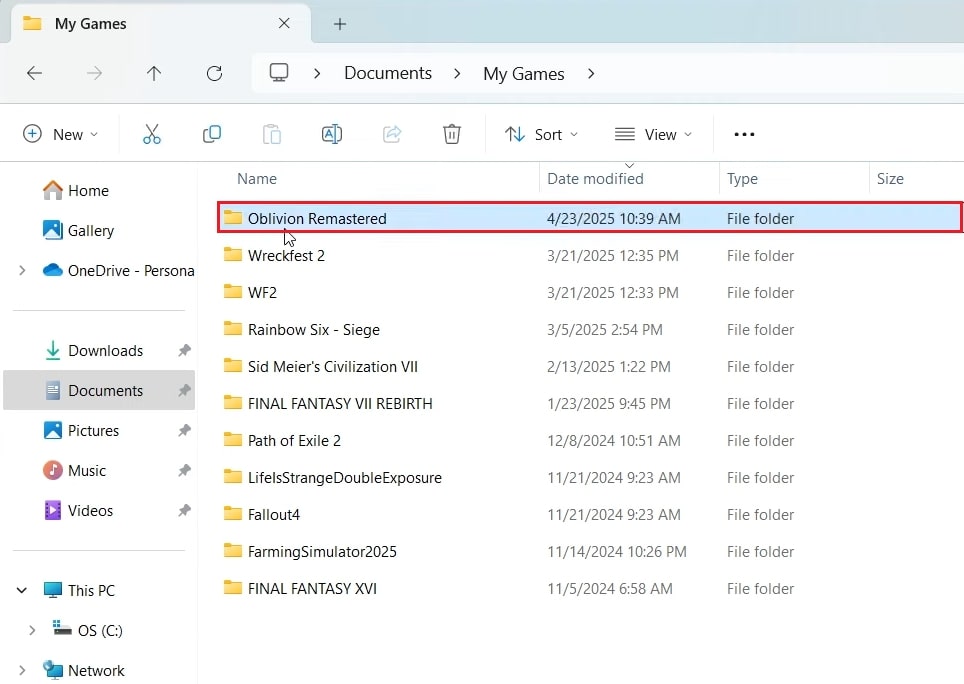Viewport: 964px width, 684px height.
Task: Open Pictures in navigation pane
Action: [x=93, y=430]
